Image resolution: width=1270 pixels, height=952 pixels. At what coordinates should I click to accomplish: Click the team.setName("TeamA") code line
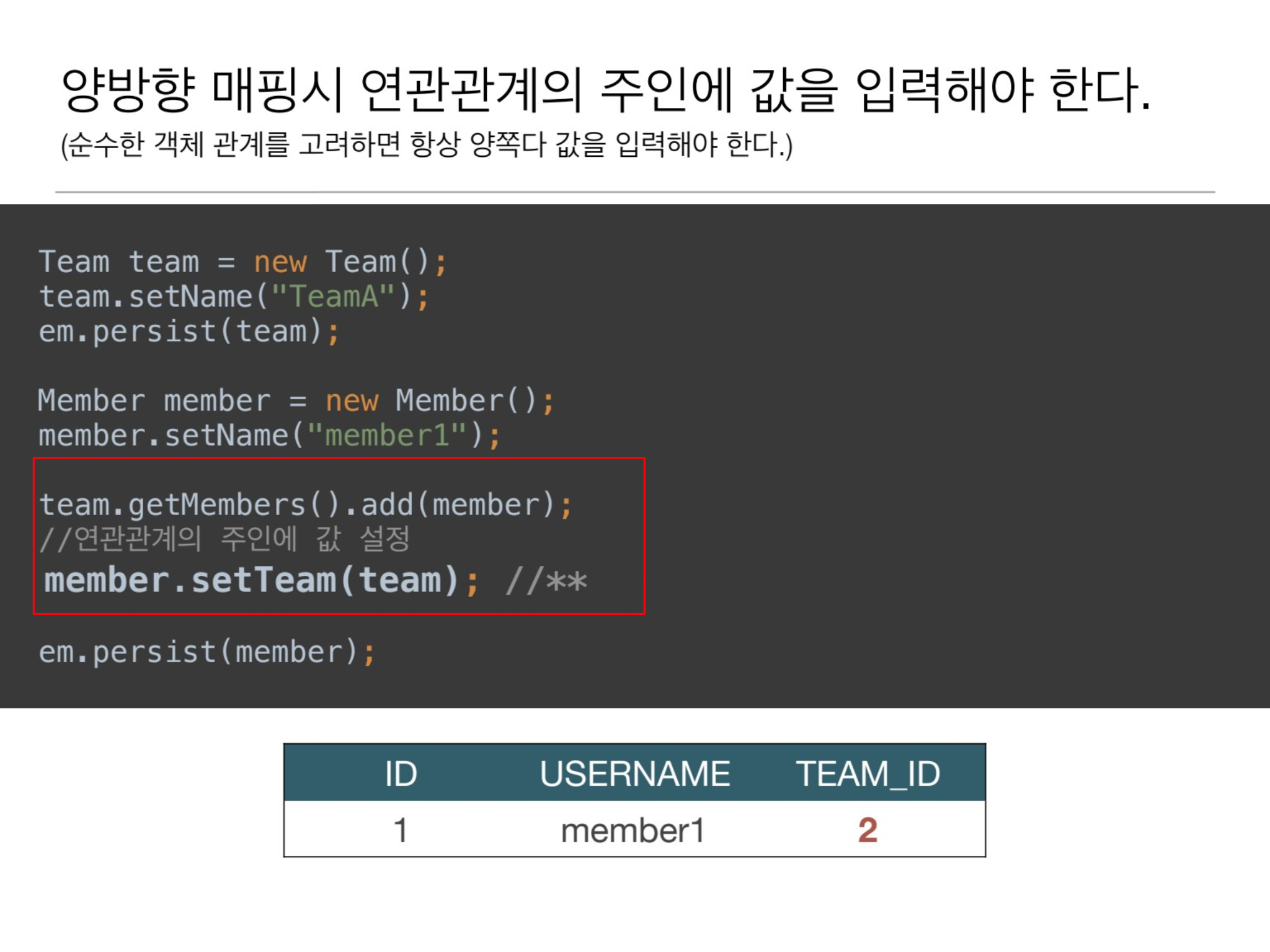tap(233, 296)
